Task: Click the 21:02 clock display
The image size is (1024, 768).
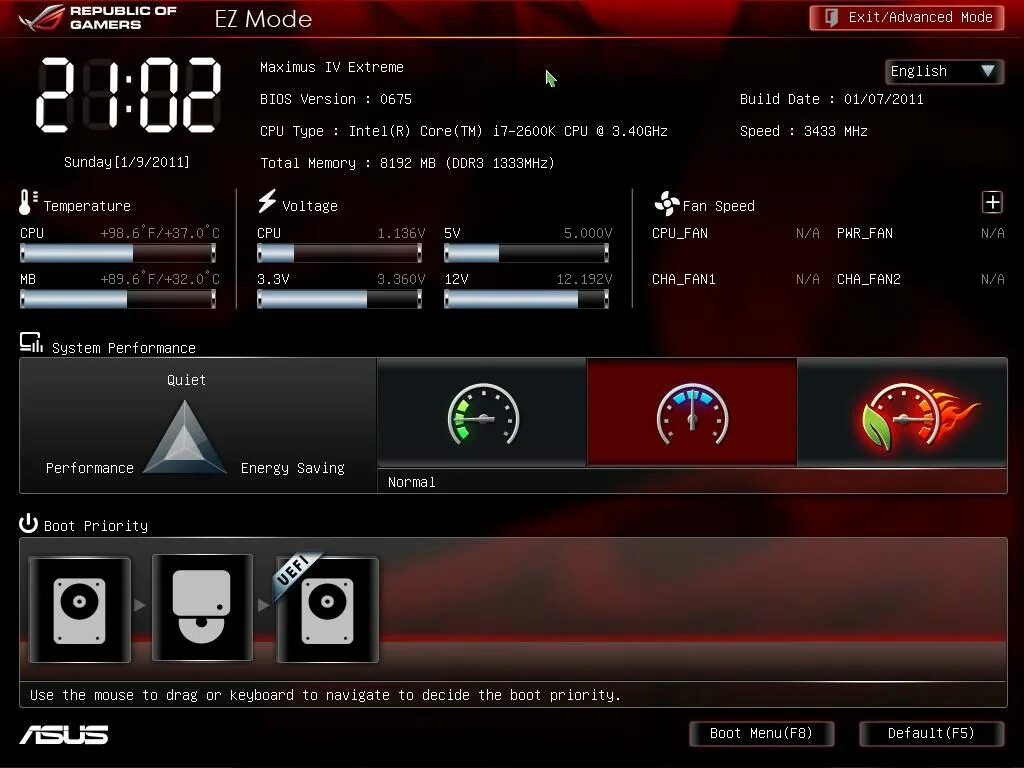Action: coord(129,95)
